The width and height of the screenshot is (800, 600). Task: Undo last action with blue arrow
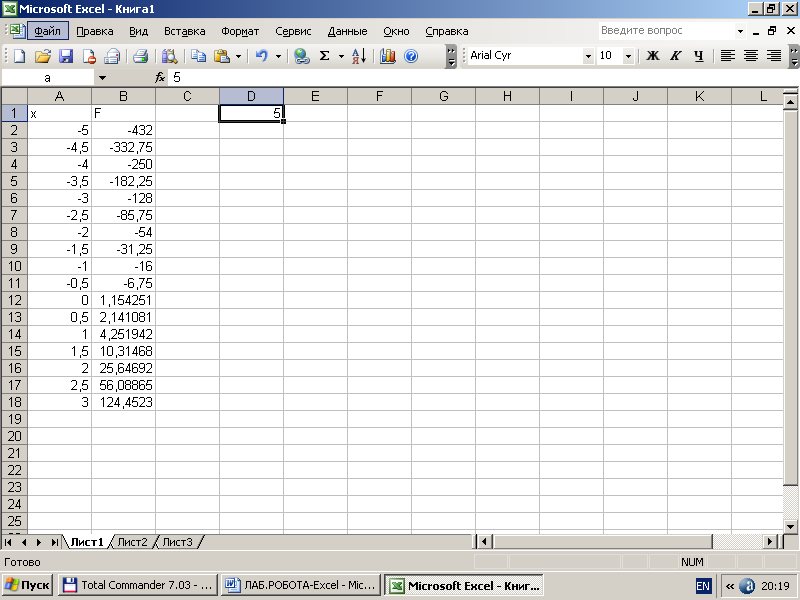pos(262,56)
